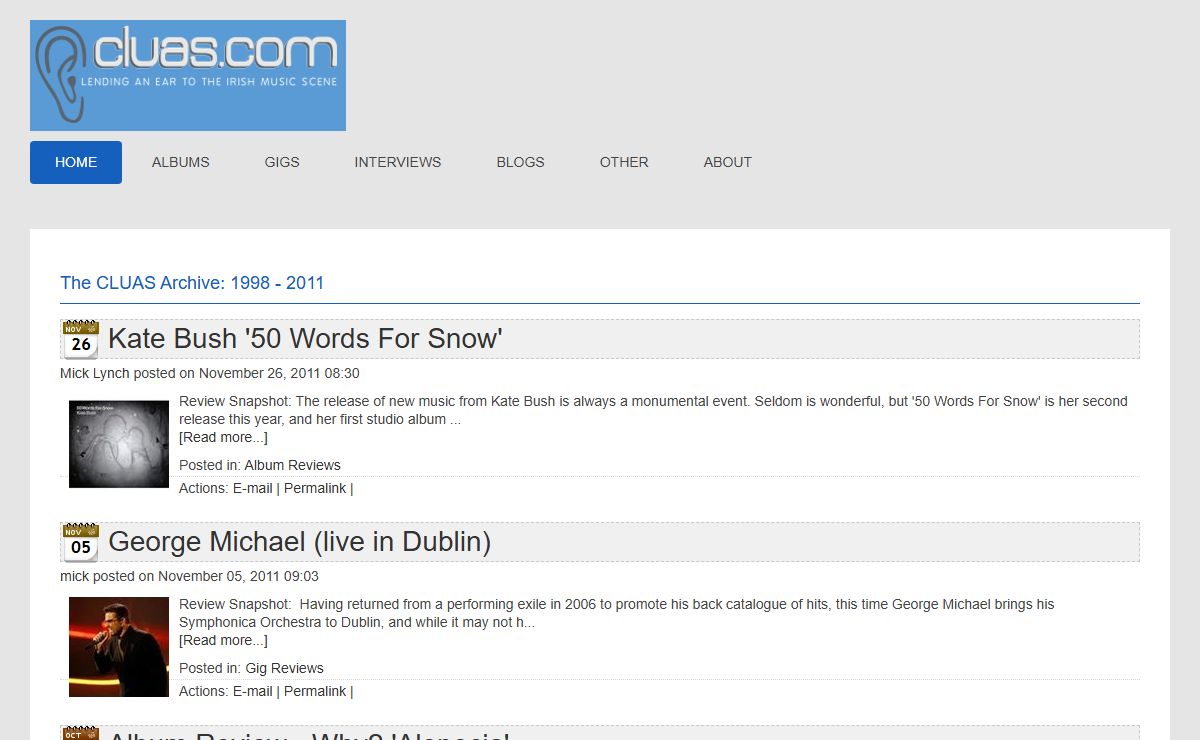The image size is (1200, 740).
Task: E-mail the George Michael post
Action: click(x=253, y=691)
